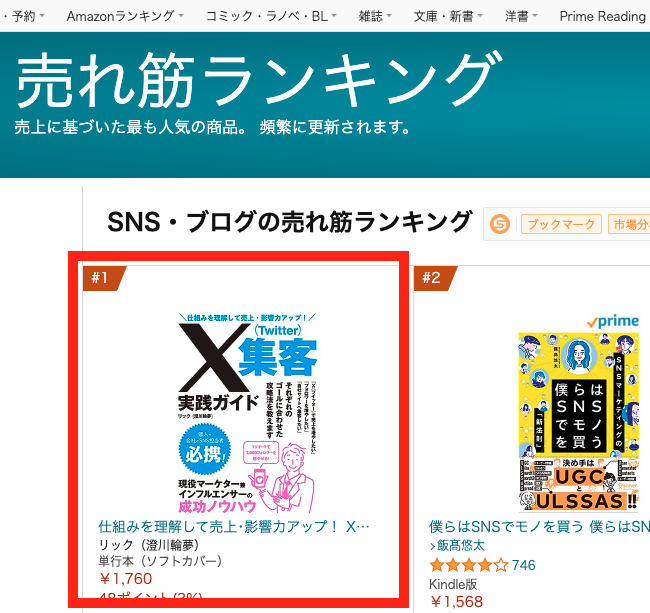The image size is (650, 613).
Task: Click the orange S extension icon
Action: (x=500, y=224)
